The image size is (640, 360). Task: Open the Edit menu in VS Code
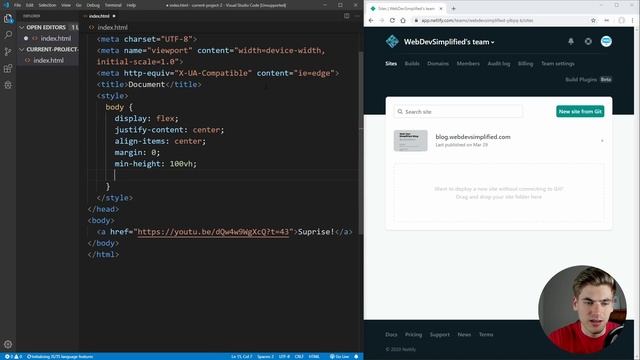[29, 5]
